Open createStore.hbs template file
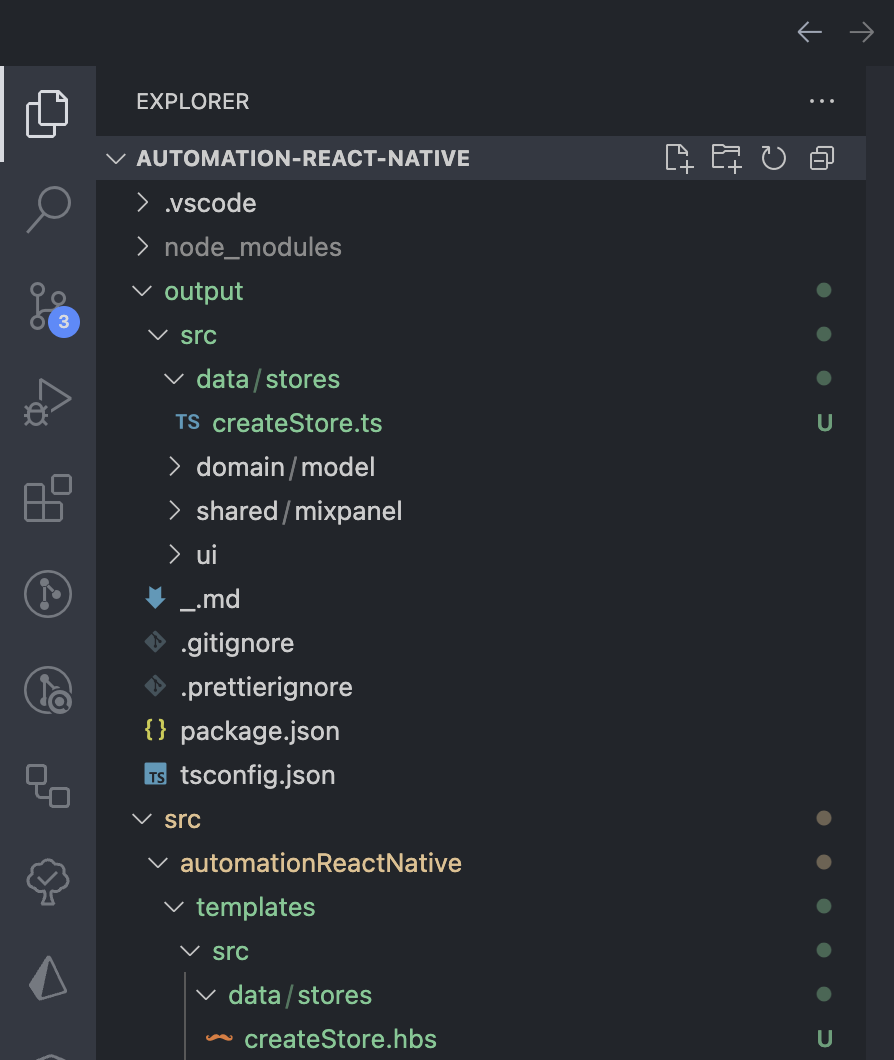Image resolution: width=894 pixels, height=1060 pixels. tap(340, 1039)
